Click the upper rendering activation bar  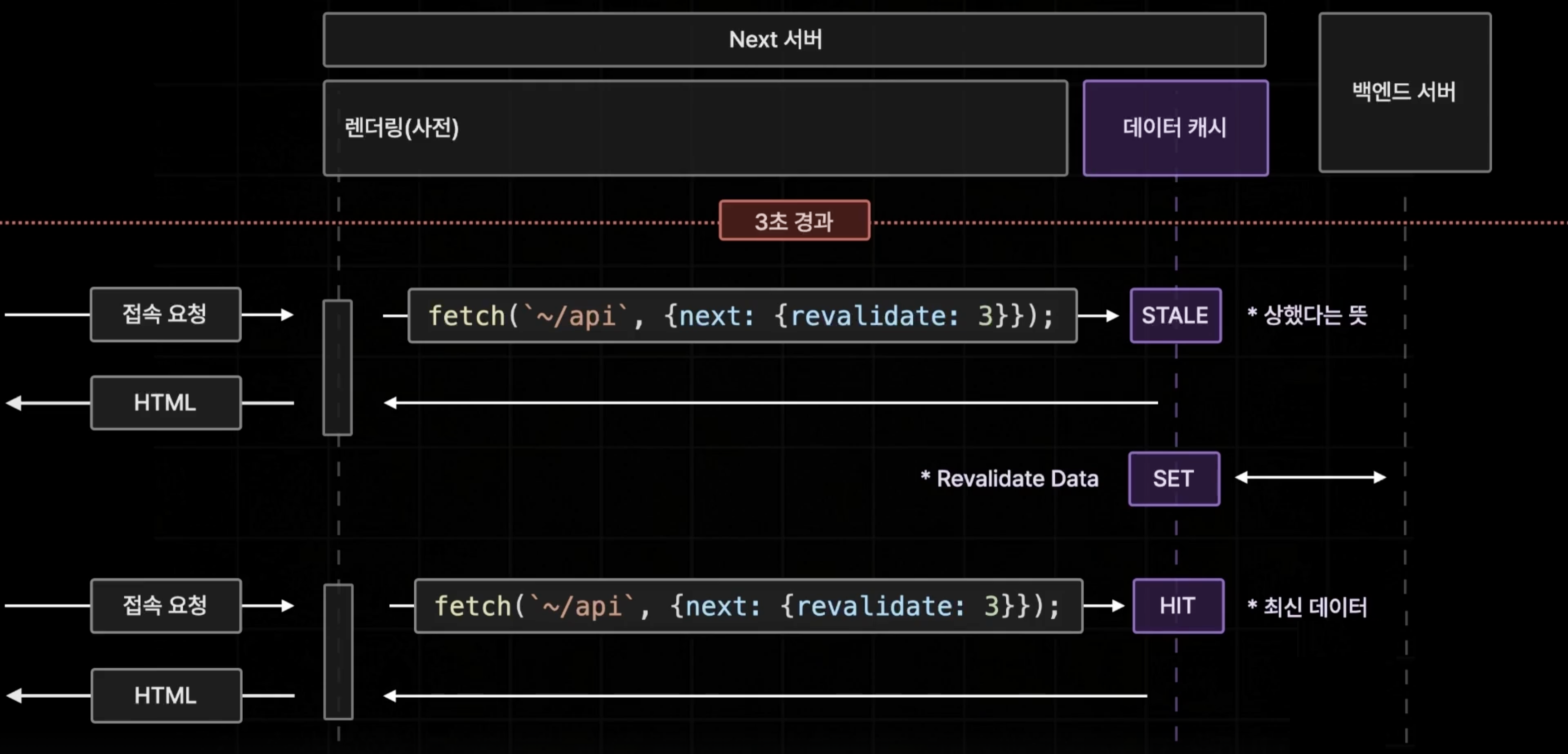(337, 367)
